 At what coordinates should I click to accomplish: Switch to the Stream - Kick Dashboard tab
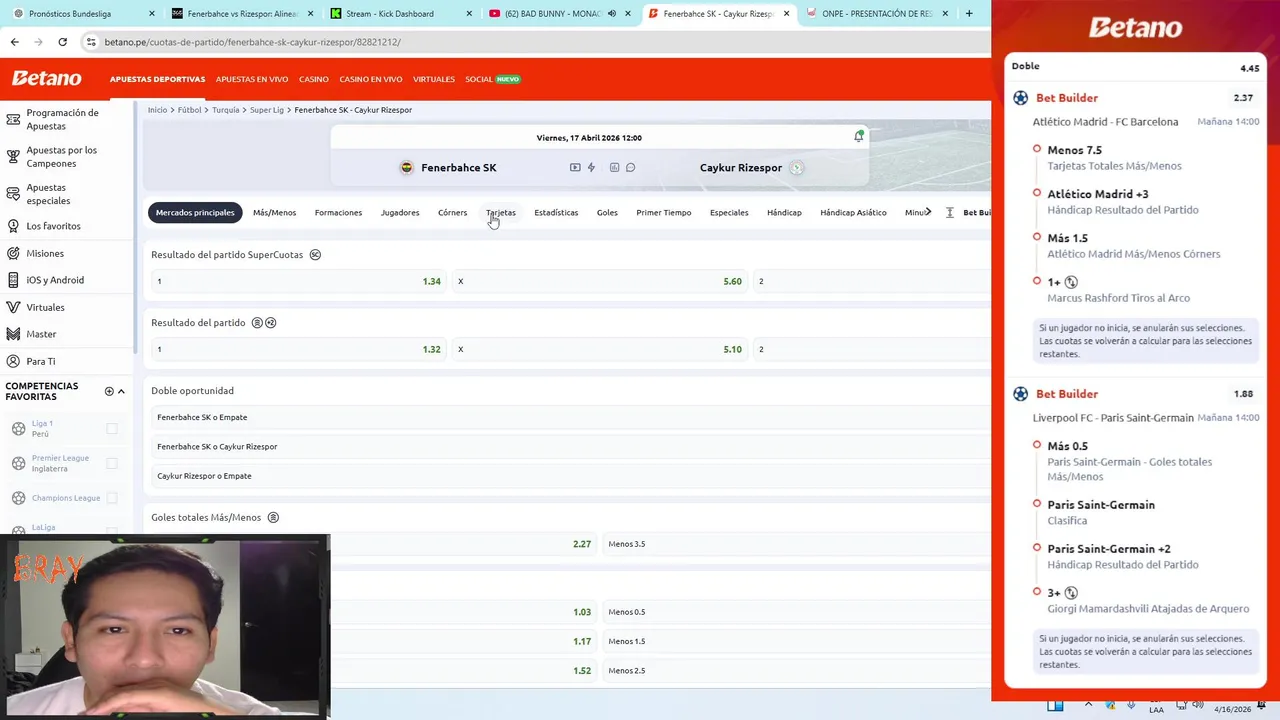pyautogui.click(x=399, y=14)
